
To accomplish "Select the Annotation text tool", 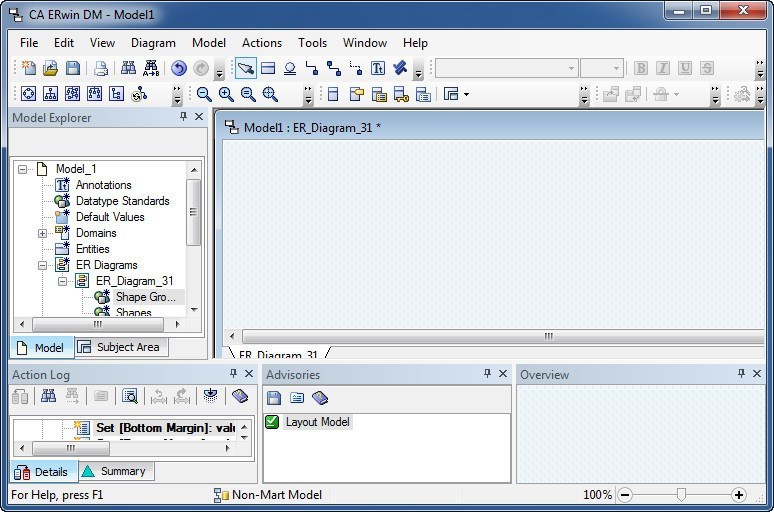I will [x=378, y=68].
